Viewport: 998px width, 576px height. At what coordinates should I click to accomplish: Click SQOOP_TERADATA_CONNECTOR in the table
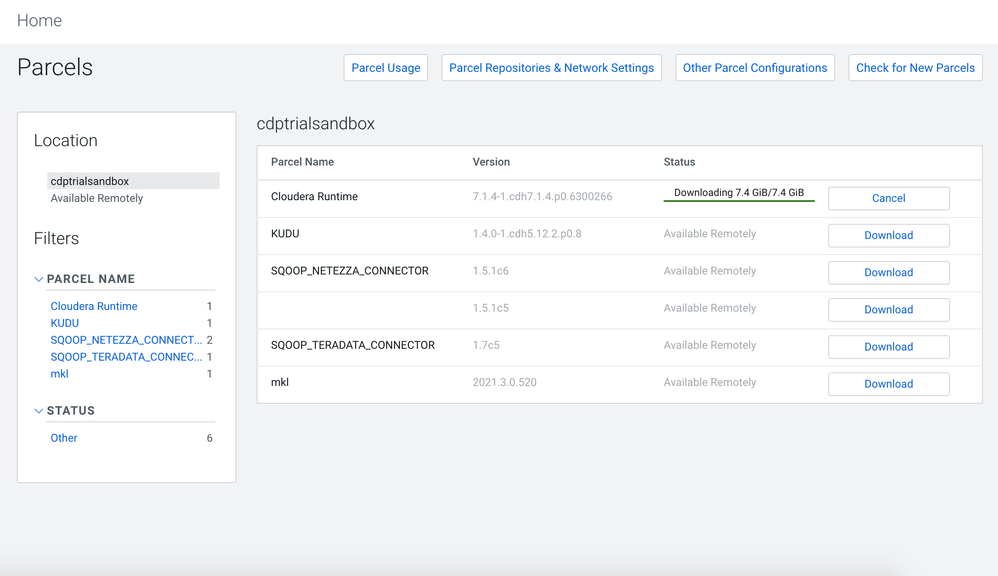click(x=353, y=345)
